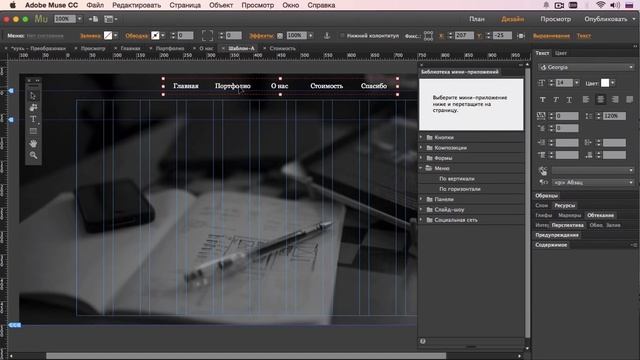Select the Crop tool
This screenshot has height=360, width=640.
[x=33, y=107]
